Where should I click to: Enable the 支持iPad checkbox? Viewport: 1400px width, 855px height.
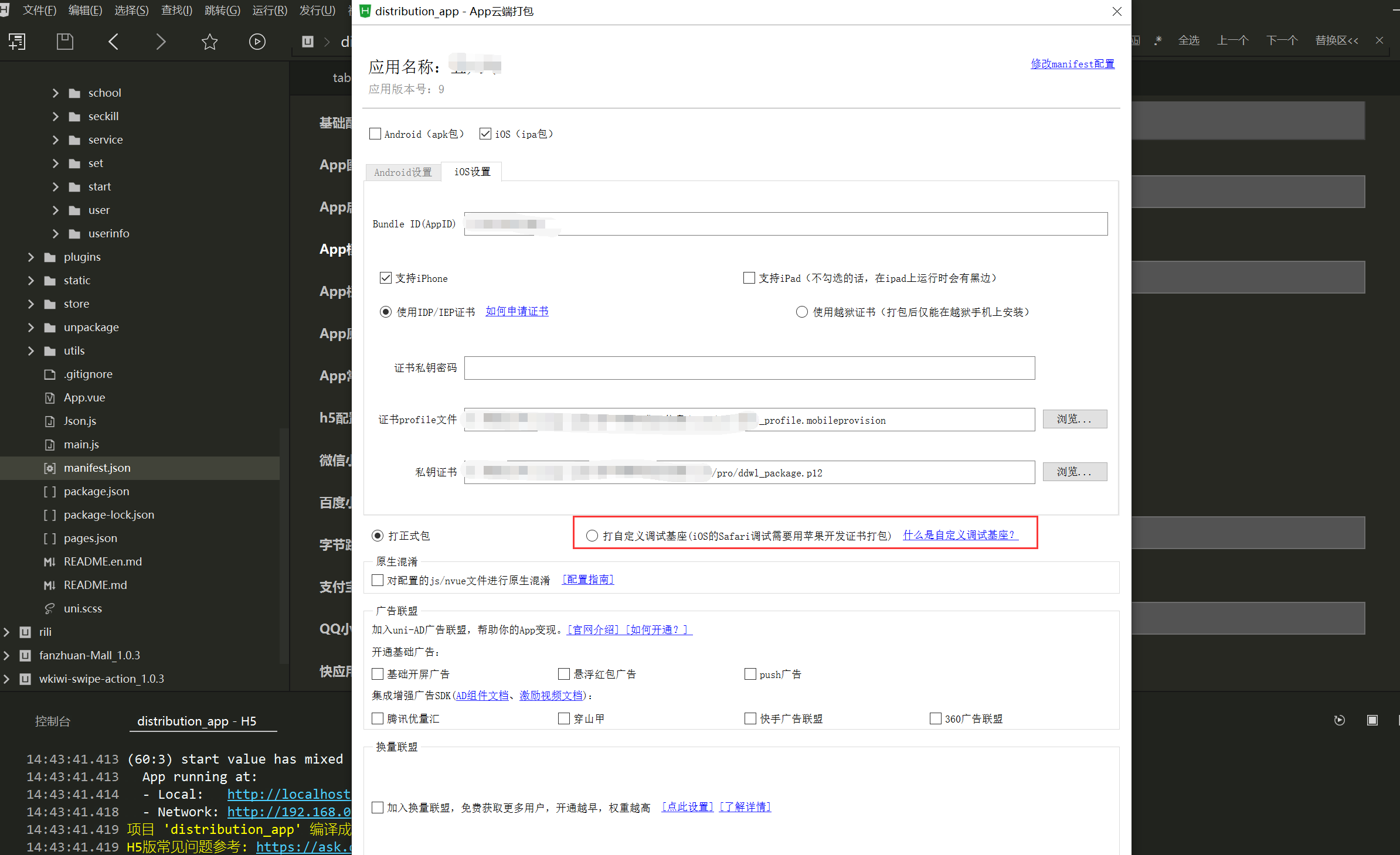point(749,278)
